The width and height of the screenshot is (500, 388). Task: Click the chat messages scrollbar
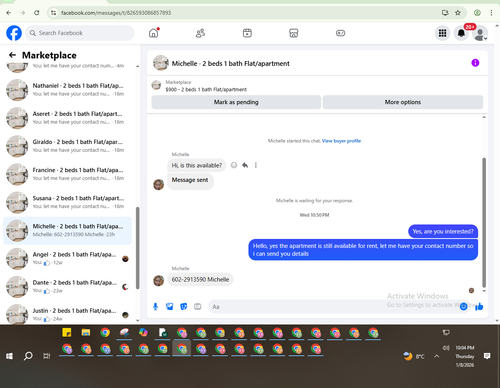(484, 222)
